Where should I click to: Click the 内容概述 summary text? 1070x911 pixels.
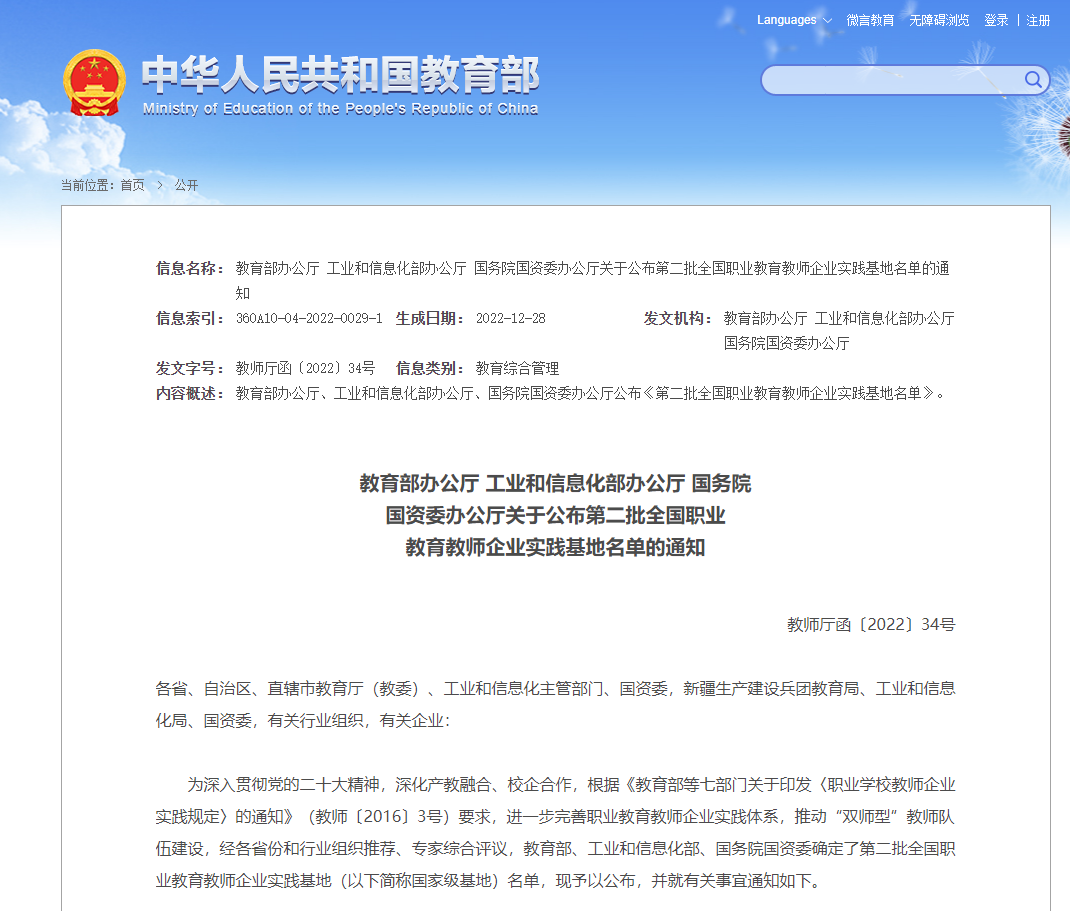590,394
